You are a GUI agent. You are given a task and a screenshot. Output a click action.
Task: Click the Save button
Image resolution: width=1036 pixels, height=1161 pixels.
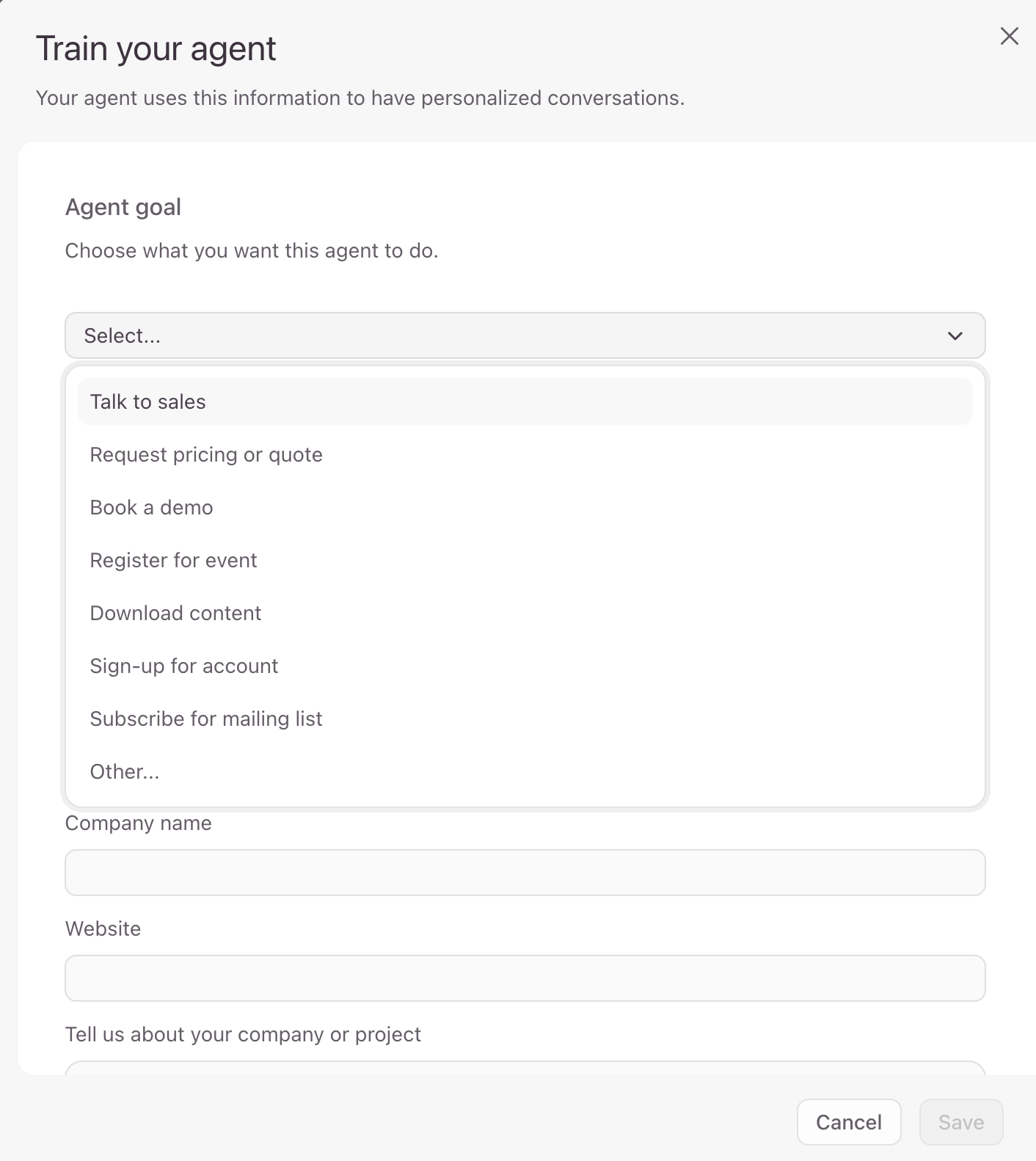[x=960, y=1122]
